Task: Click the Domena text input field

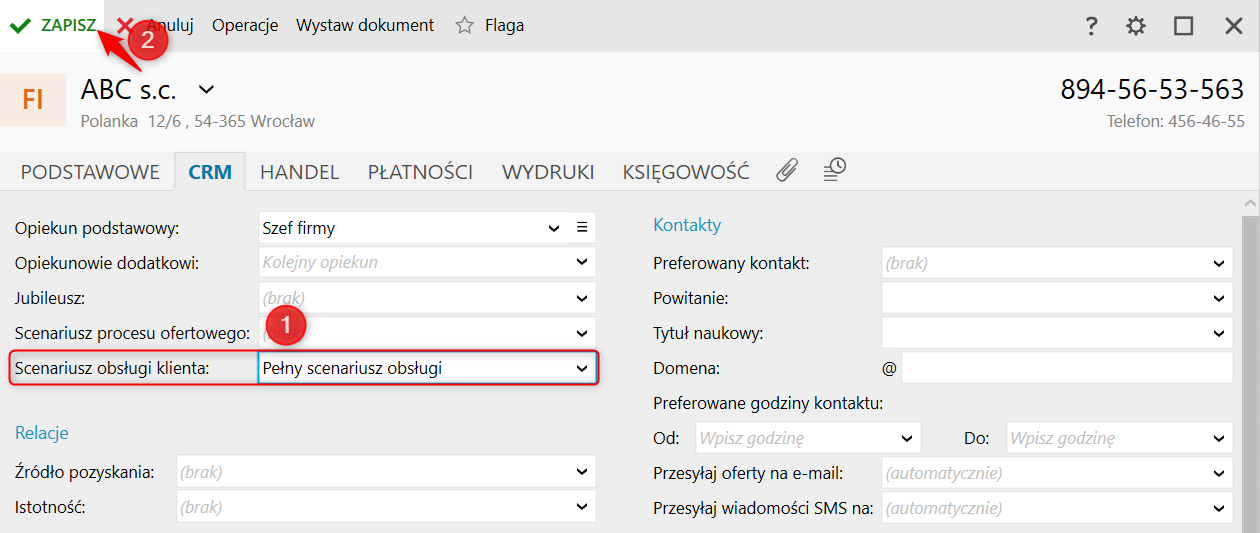Action: [x=1066, y=368]
